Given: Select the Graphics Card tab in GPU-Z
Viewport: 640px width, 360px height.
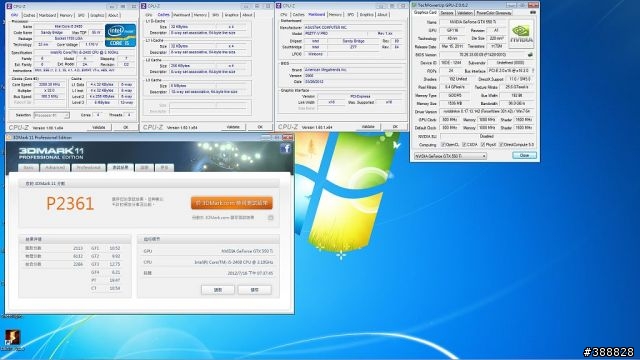Looking at the screenshot, I should click(425, 12).
